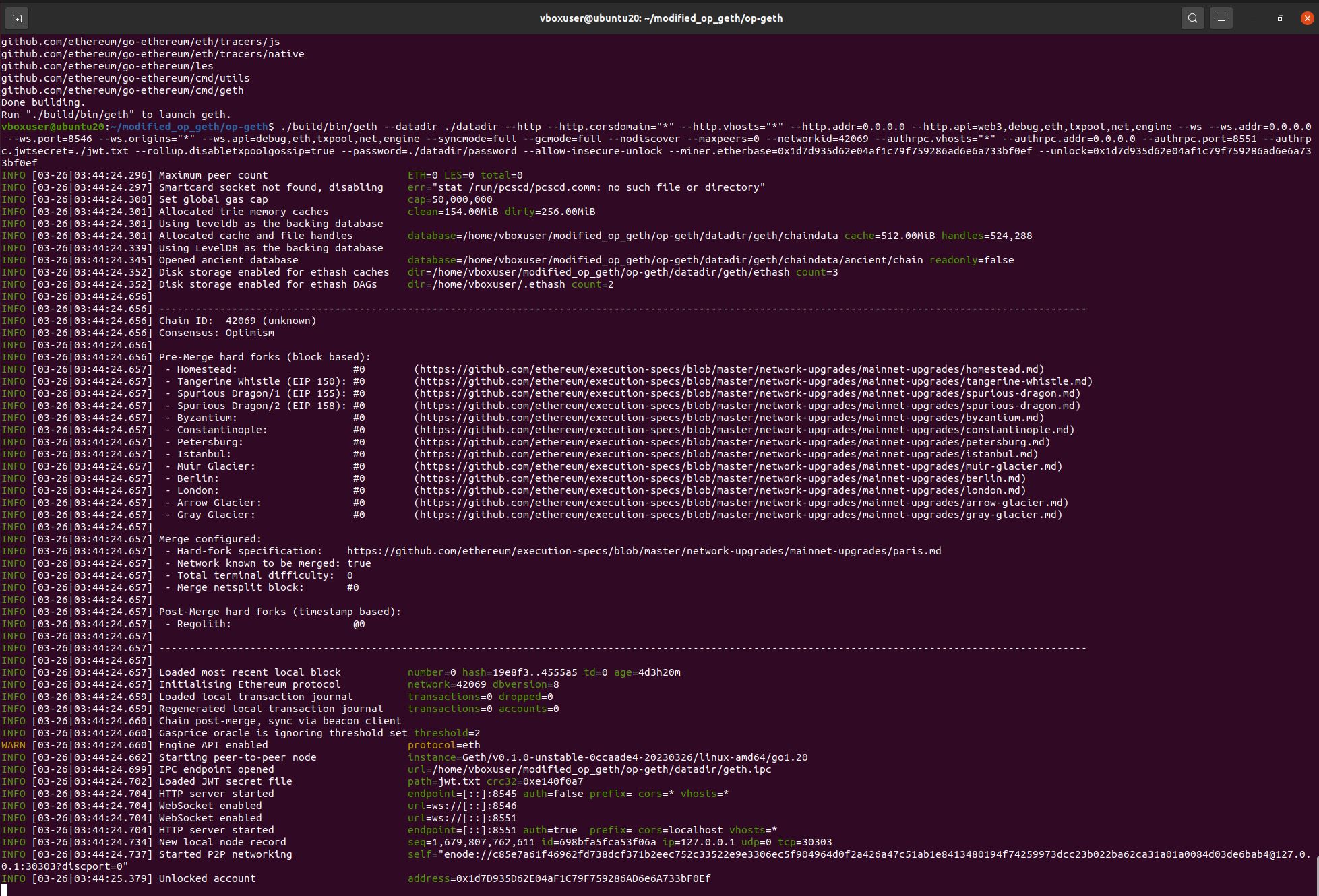
Task: Open the muir-glacier.md specification URL
Action: (x=738, y=466)
